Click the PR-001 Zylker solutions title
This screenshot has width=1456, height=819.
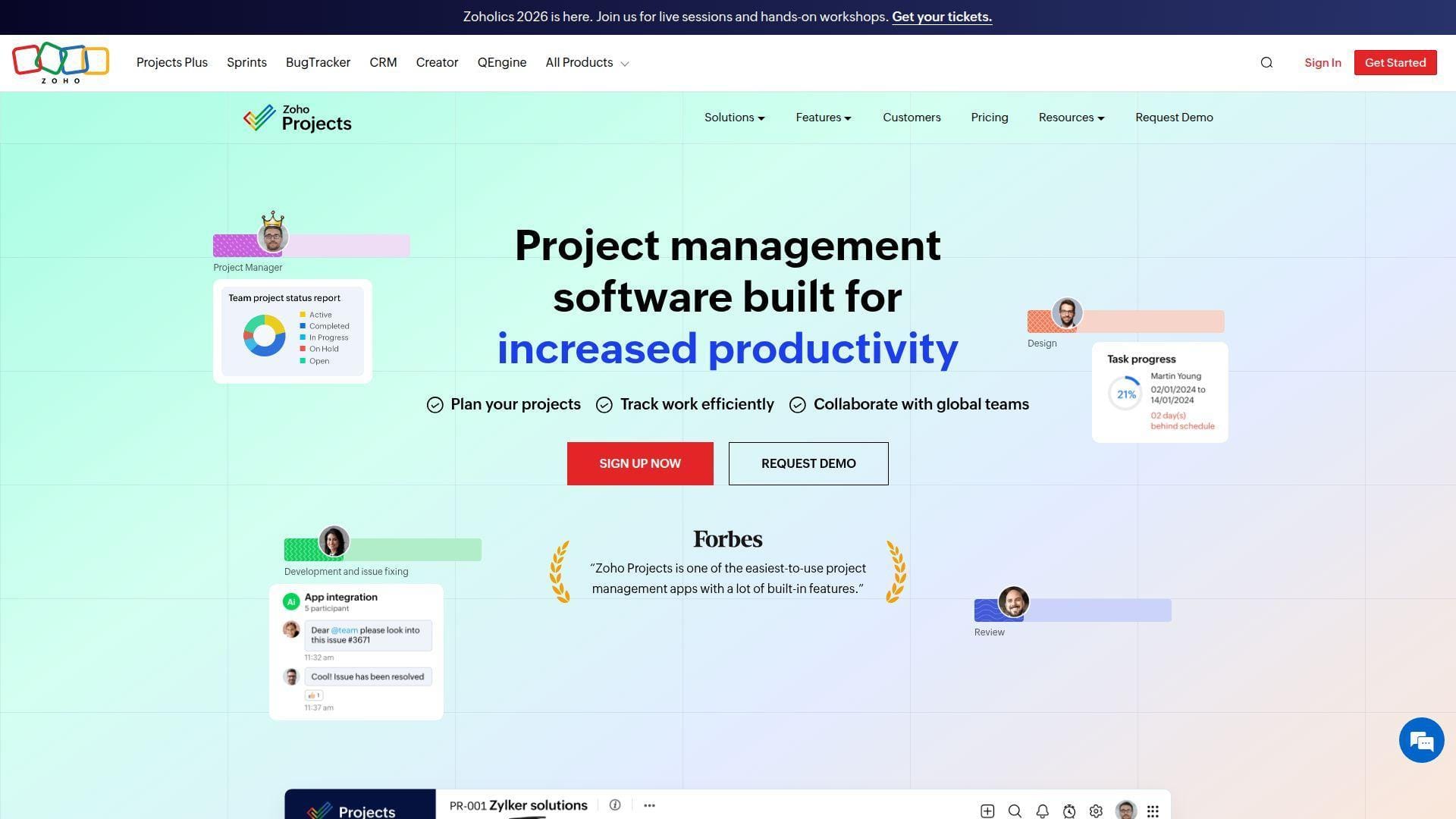[519, 805]
